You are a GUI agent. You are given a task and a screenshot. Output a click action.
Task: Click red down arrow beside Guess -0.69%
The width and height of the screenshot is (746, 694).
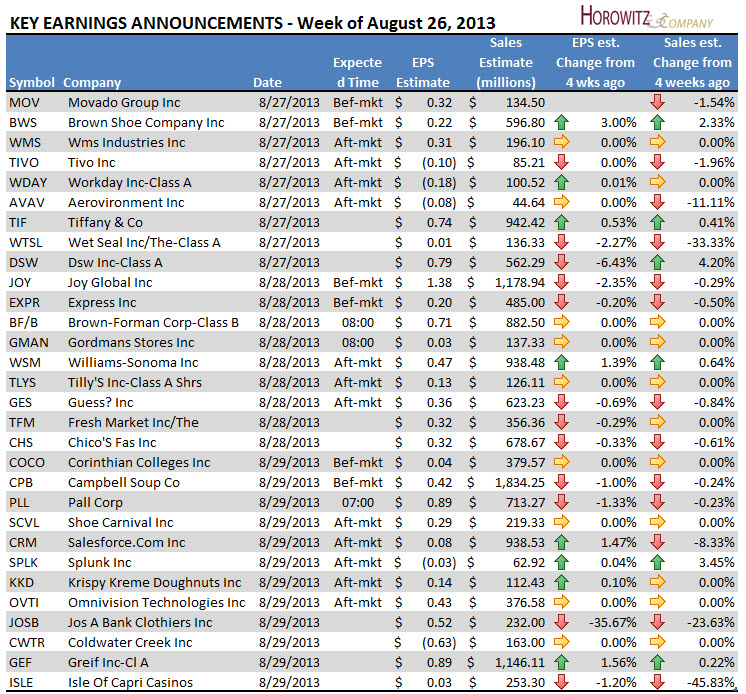click(561, 402)
